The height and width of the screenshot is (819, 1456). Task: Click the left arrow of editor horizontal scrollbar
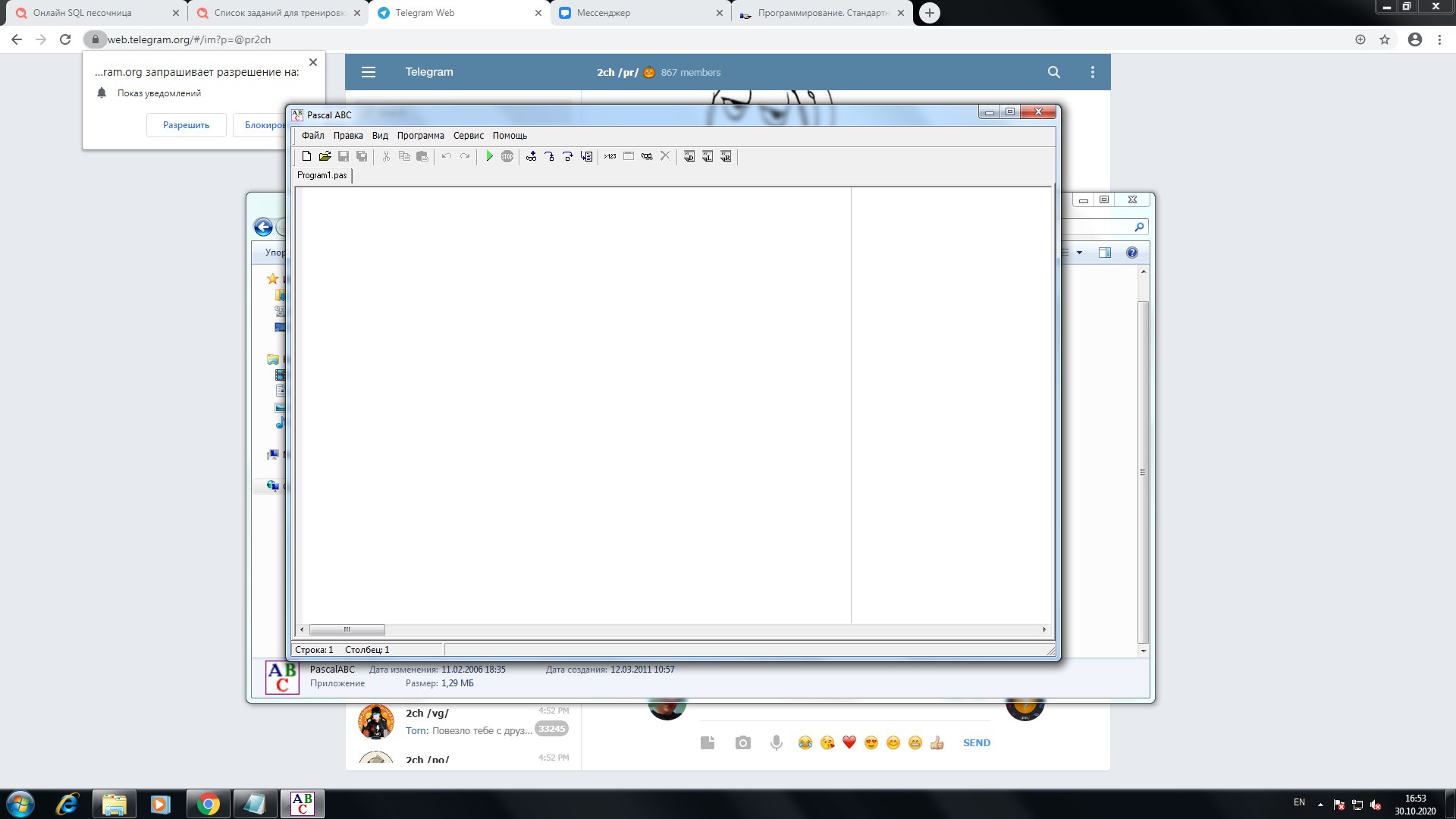[302, 629]
